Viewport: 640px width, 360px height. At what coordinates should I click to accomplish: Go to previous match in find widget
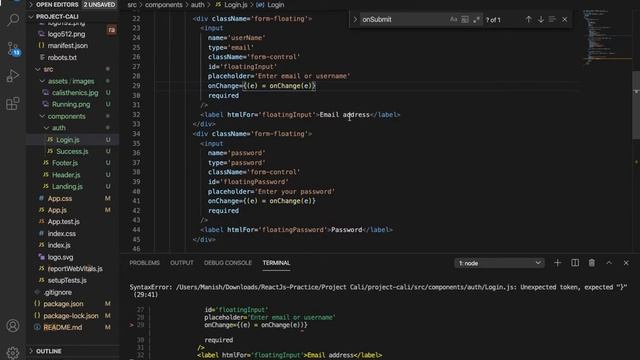(529, 20)
